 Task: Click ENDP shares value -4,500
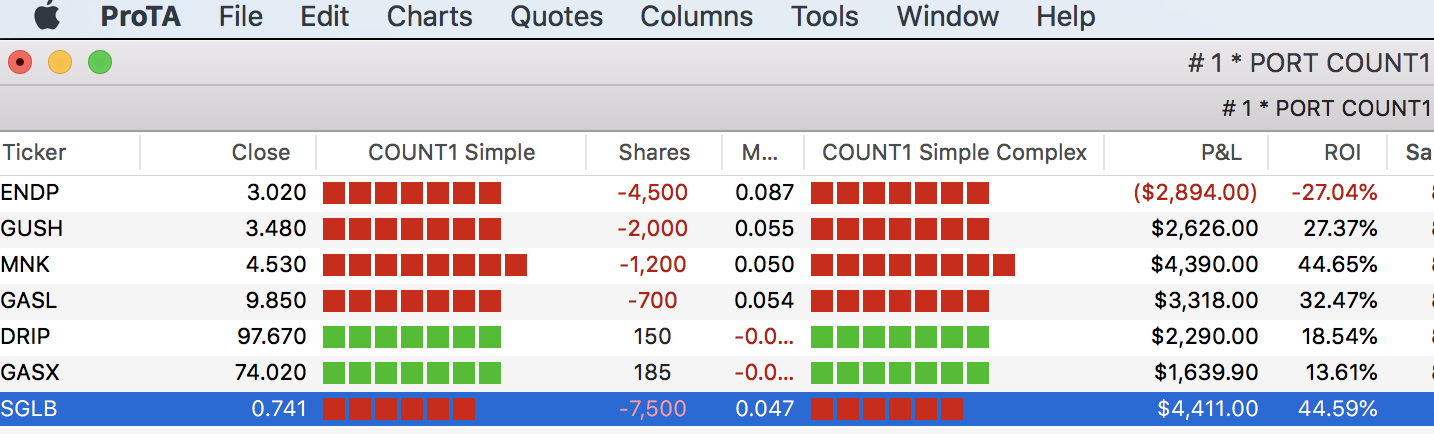tap(652, 192)
